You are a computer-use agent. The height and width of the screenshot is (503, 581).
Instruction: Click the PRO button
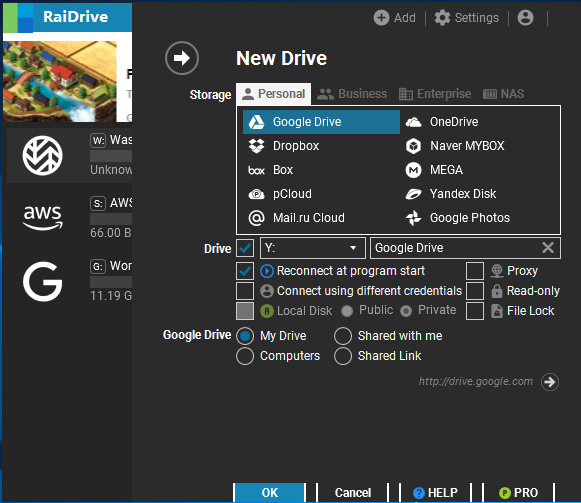(518, 493)
